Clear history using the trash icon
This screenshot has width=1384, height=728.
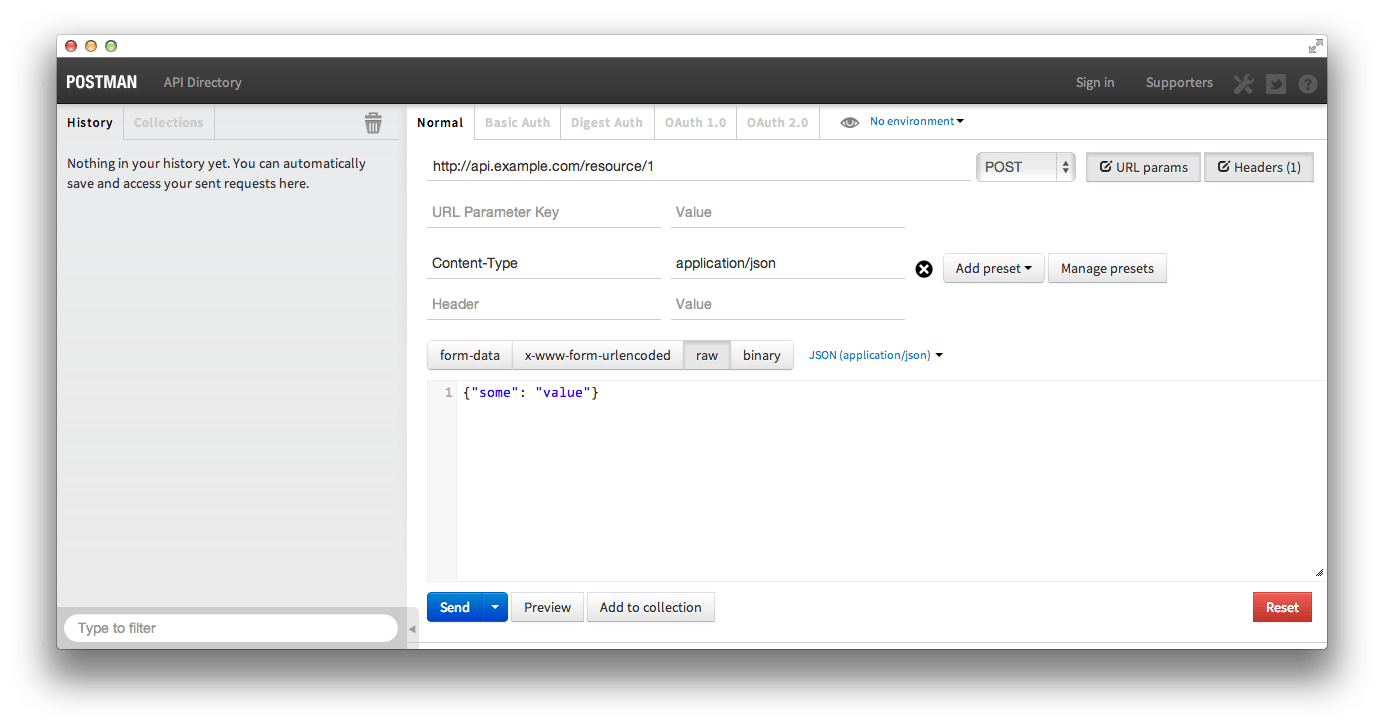[x=373, y=122]
